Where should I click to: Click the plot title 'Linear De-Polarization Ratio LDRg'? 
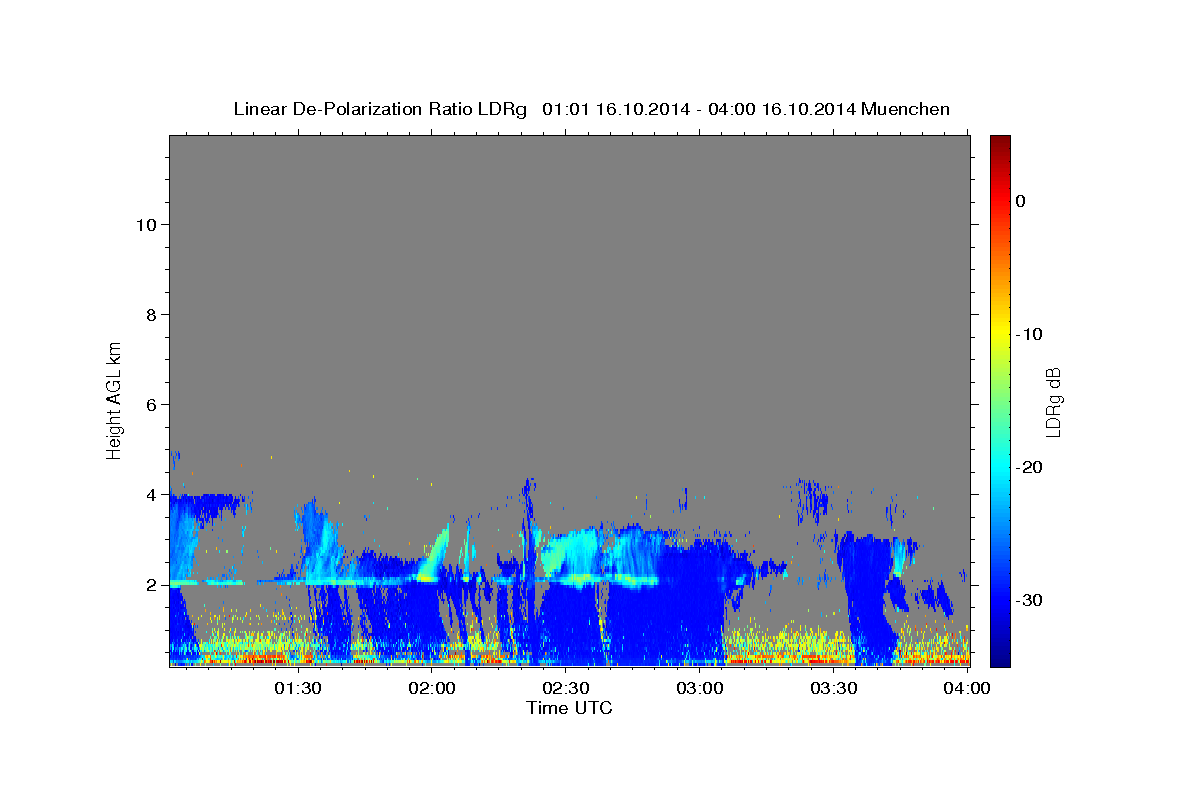coord(380,109)
